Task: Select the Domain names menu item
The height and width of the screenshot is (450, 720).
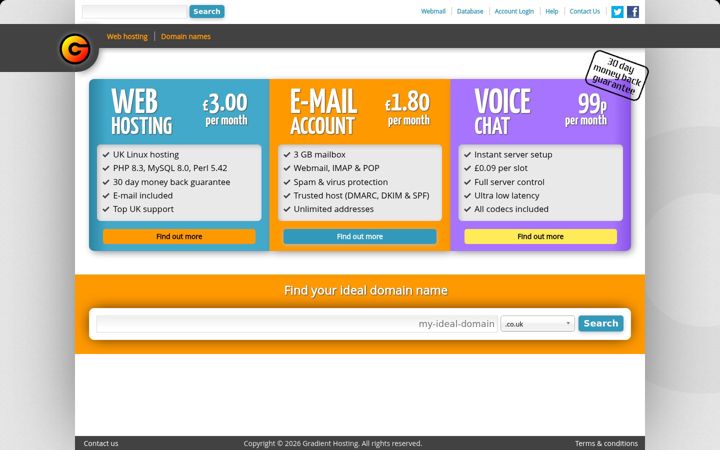Action: (186, 36)
